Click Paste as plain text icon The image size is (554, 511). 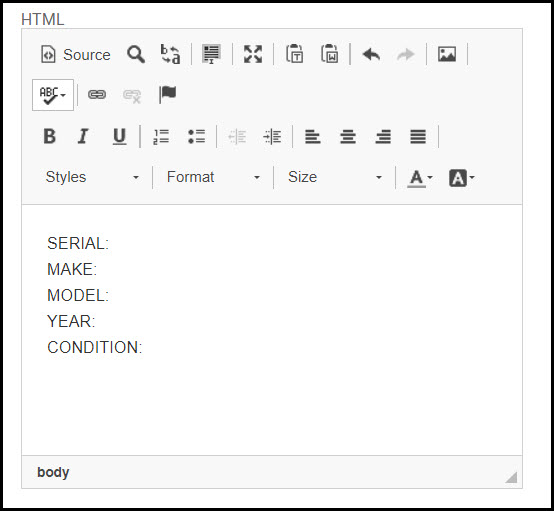tap(294, 54)
